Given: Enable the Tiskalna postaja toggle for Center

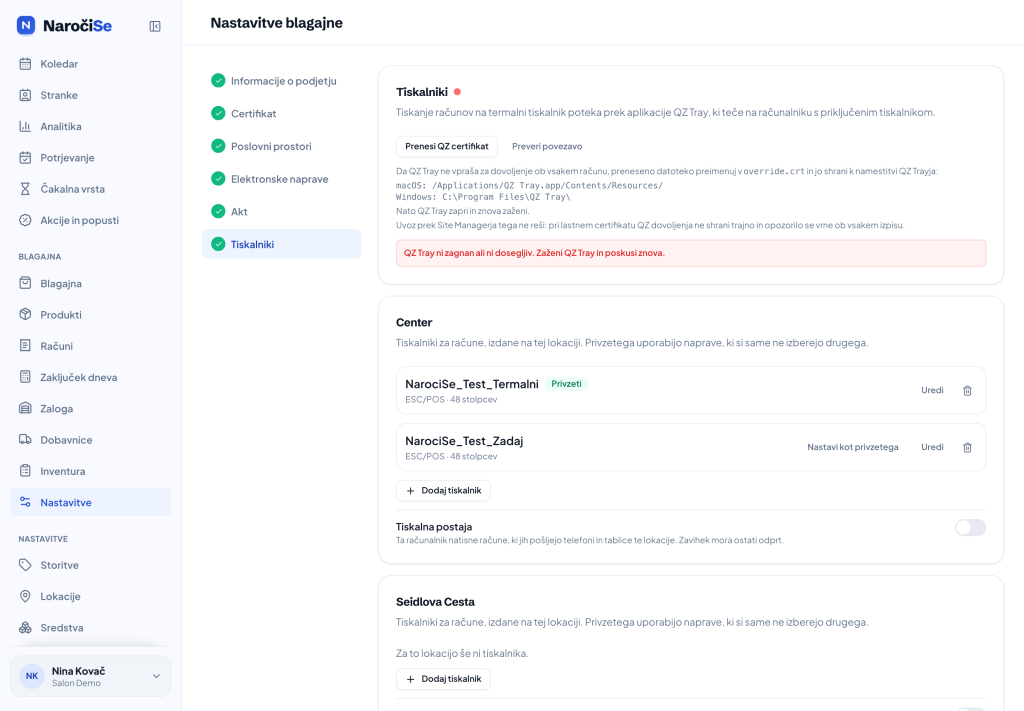Looking at the screenshot, I should point(970,528).
